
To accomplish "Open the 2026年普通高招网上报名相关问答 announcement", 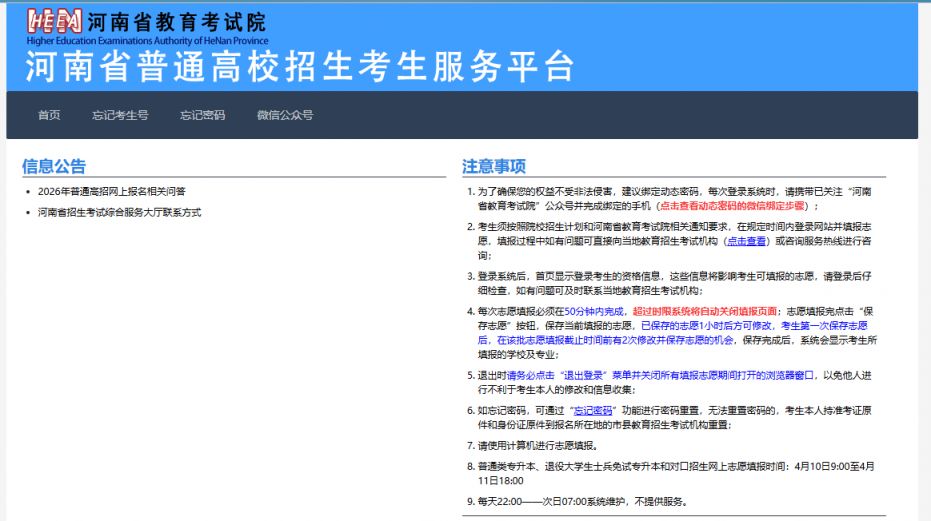I will coord(112,191).
